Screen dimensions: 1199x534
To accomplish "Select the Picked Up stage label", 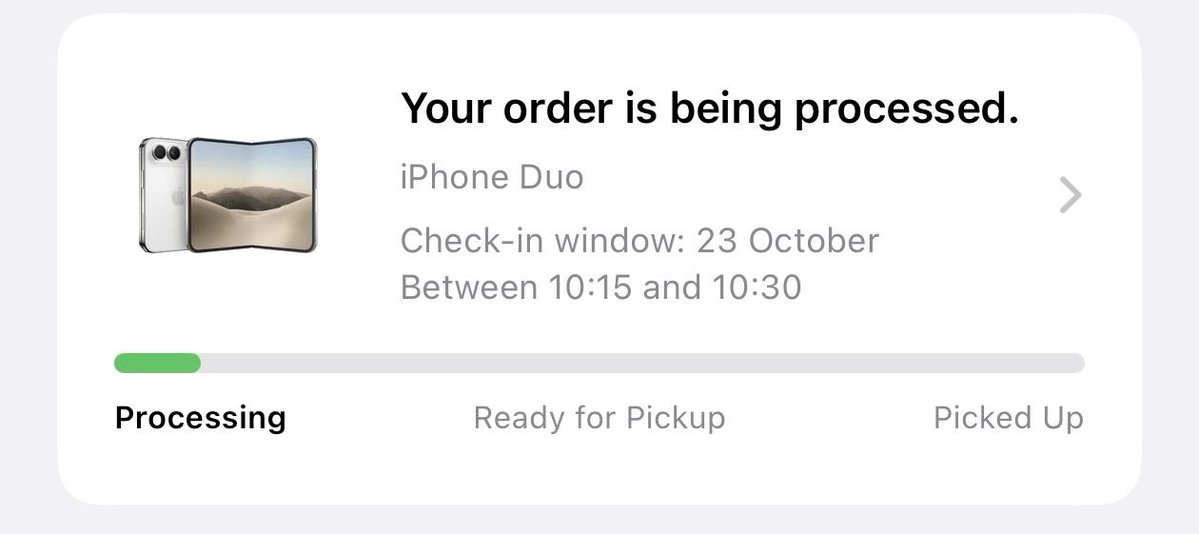I will tap(1009, 418).
